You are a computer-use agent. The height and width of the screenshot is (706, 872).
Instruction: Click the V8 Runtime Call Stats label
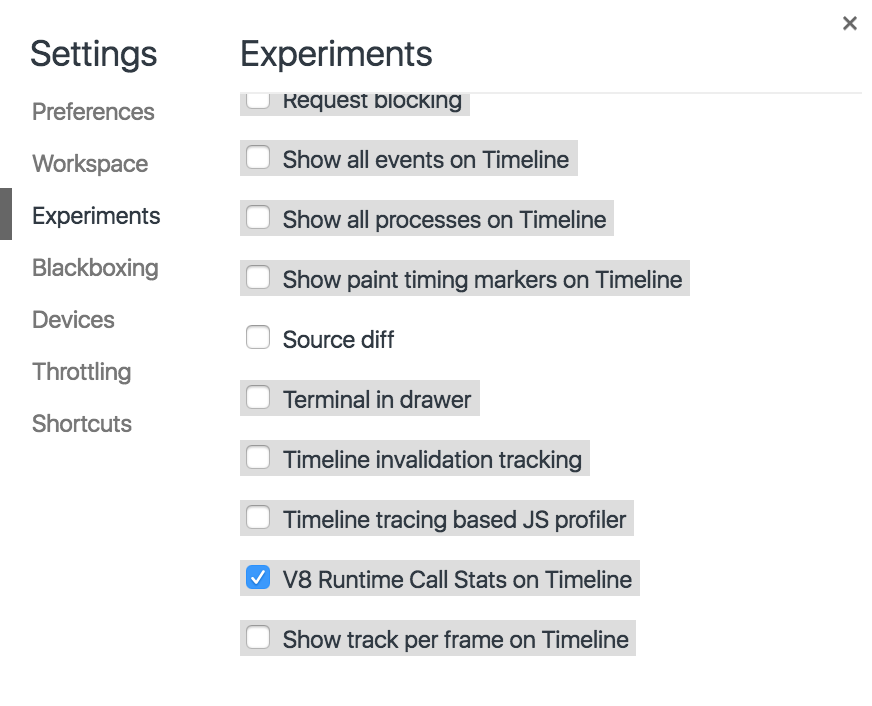tap(457, 580)
